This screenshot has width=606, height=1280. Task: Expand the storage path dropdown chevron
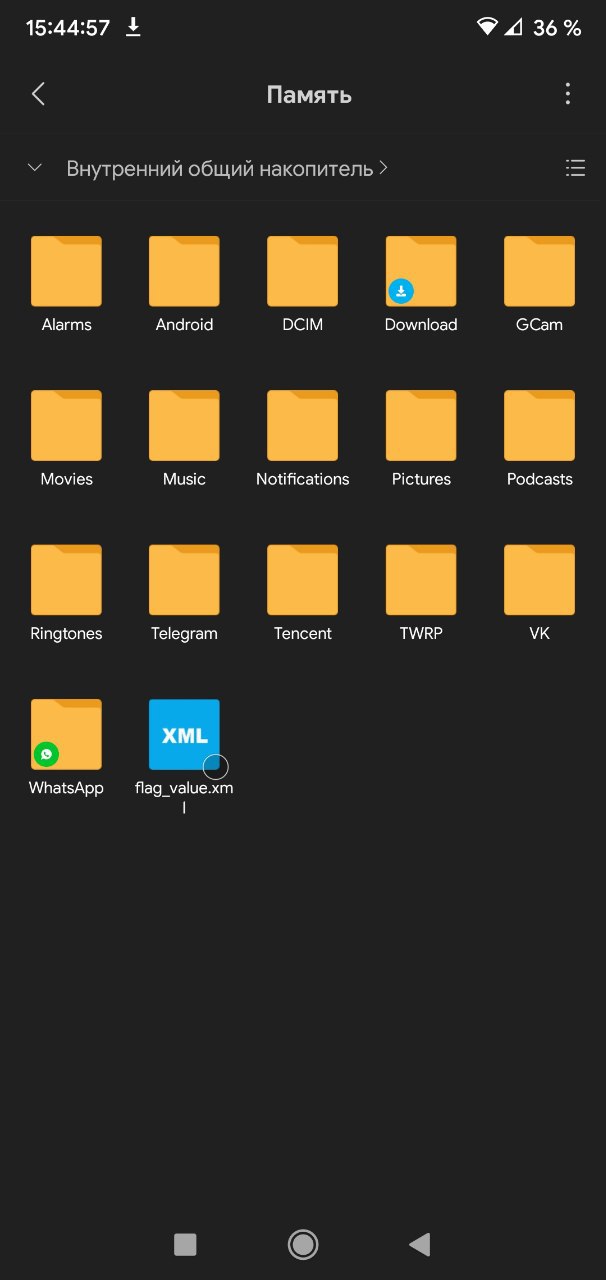[x=35, y=168]
